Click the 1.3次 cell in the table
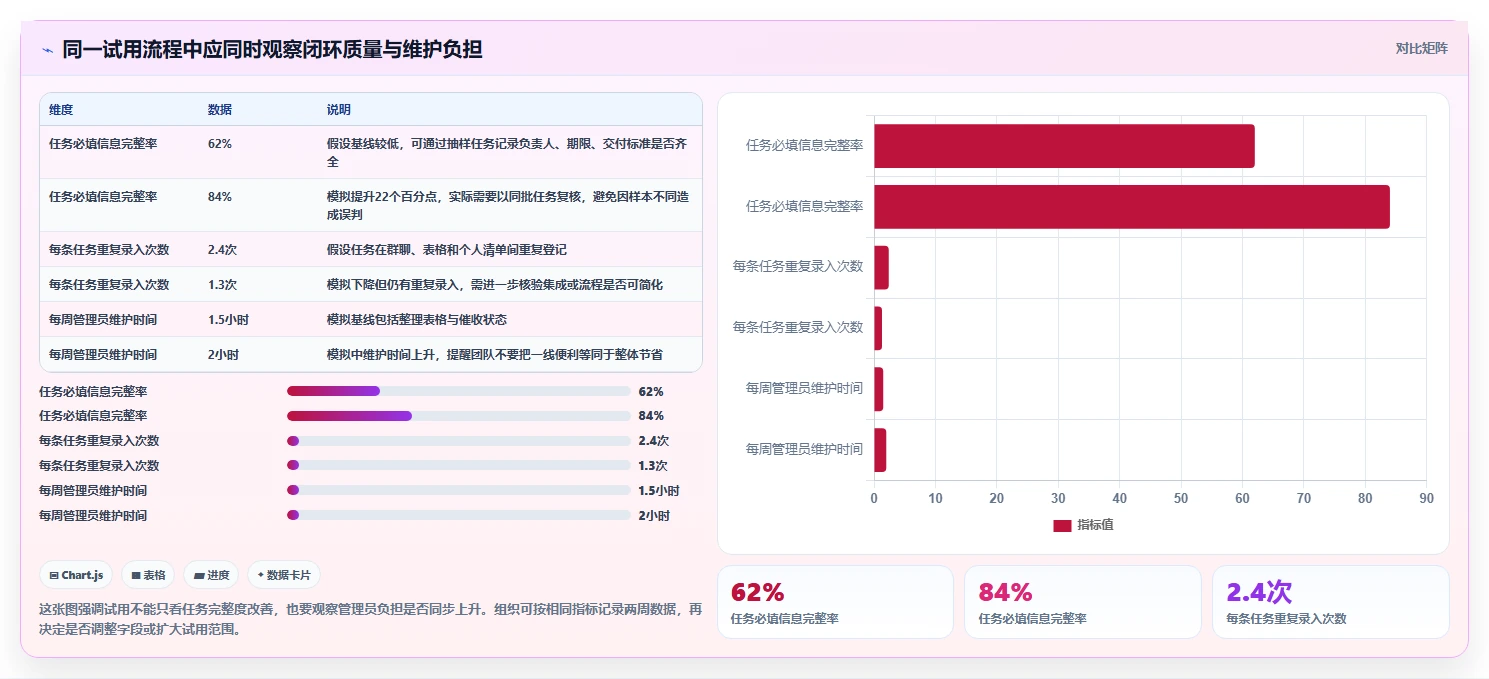This screenshot has height=679, width=1489. tap(223, 284)
